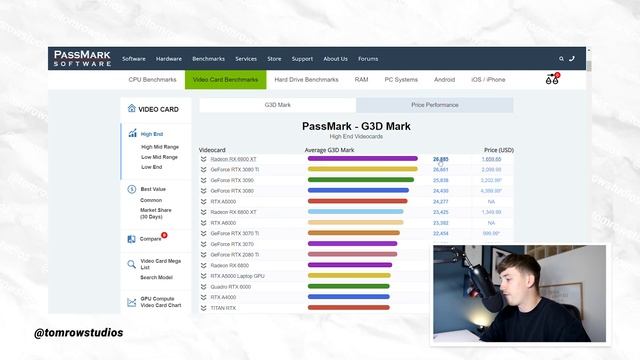Click the score 26,885 for Radeon RX 6900 XT
Screen dimensions: 640x360
click(x=440, y=159)
